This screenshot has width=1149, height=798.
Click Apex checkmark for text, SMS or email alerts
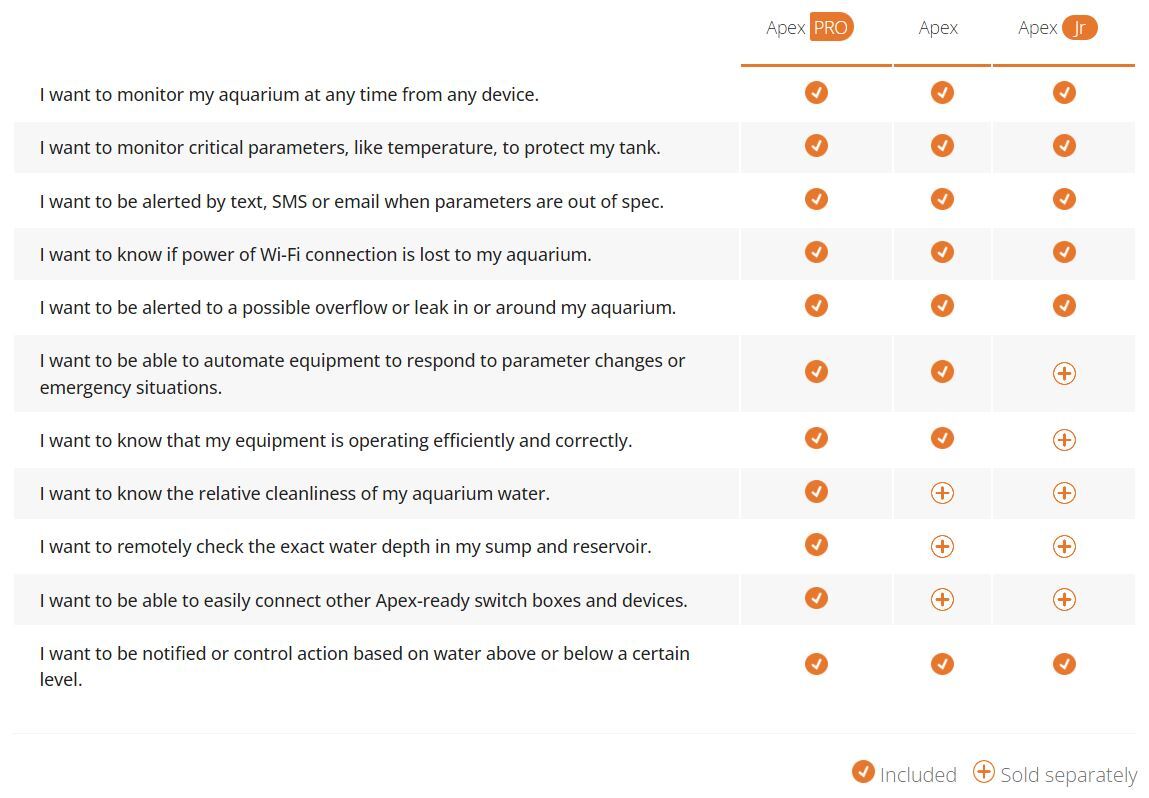point(942,199)
